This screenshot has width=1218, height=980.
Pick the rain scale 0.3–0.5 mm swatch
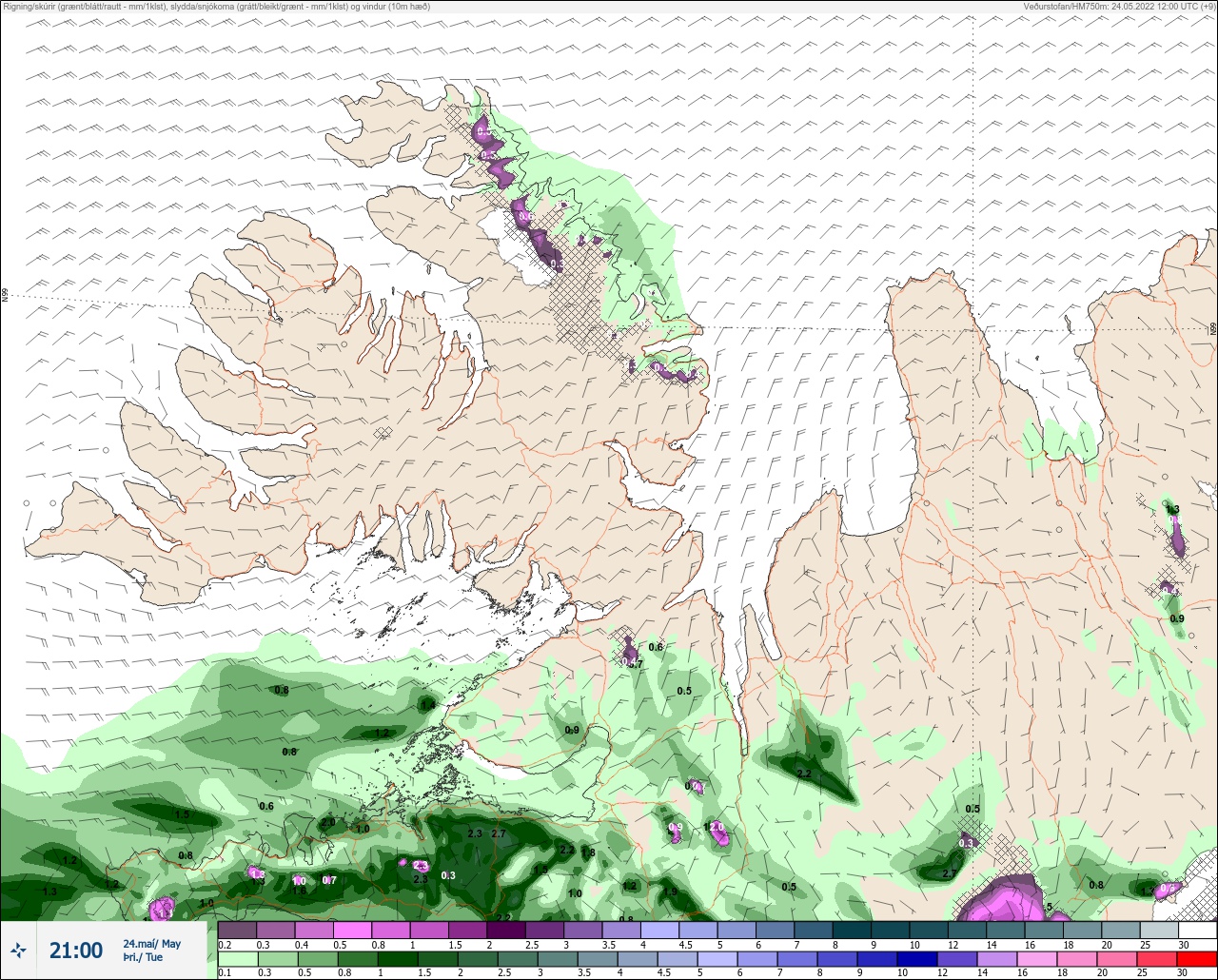[276, 959]
